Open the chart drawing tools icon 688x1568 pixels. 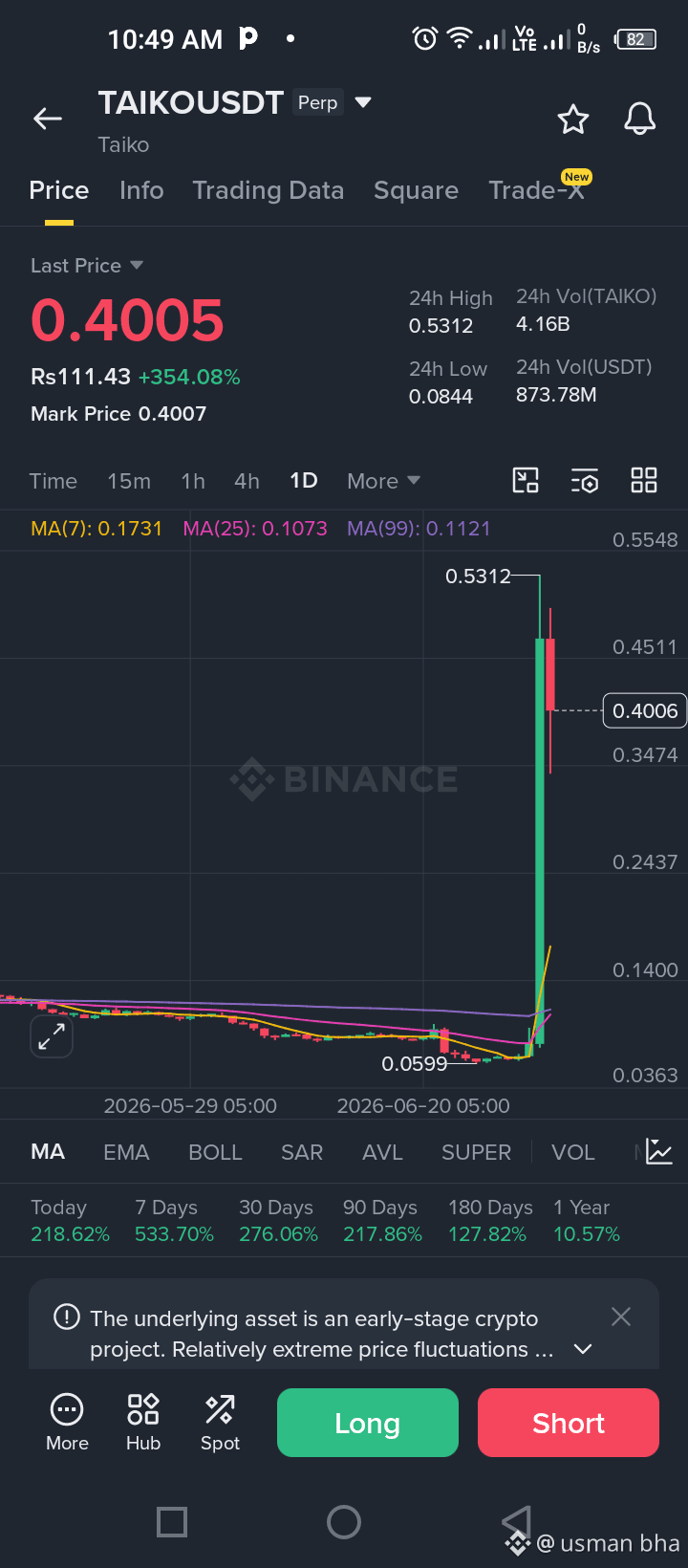point(526,480)
